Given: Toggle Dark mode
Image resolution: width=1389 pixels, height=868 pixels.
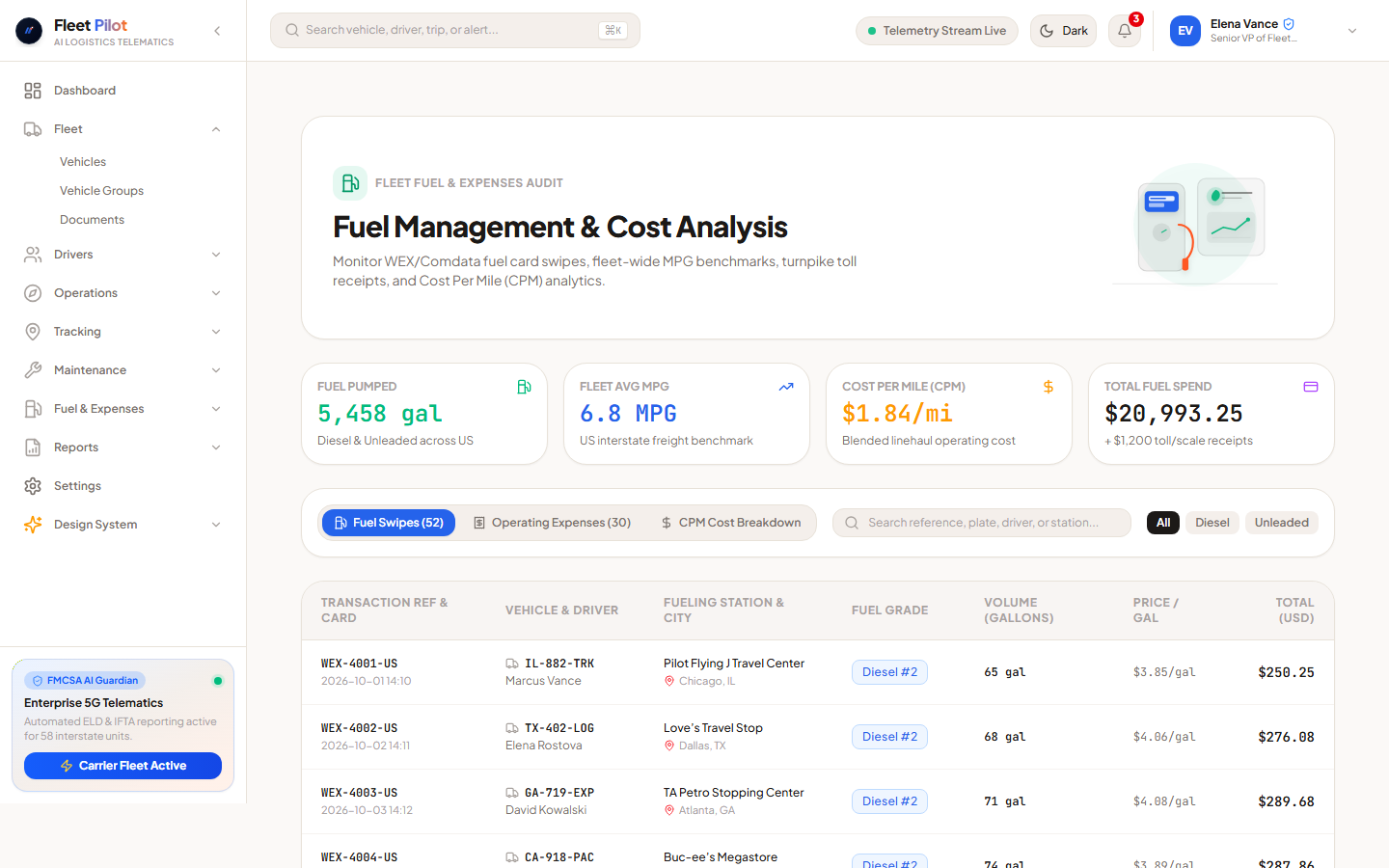Looking at the screenshot, I should pos(1063,31).
